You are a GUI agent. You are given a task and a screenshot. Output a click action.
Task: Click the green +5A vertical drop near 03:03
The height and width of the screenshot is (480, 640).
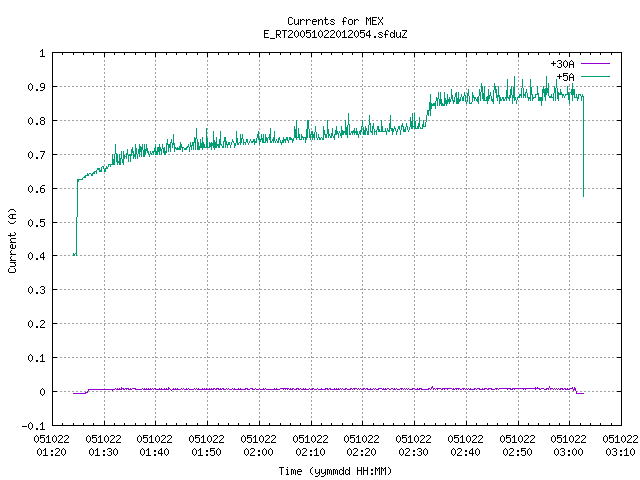coord(583,147)
